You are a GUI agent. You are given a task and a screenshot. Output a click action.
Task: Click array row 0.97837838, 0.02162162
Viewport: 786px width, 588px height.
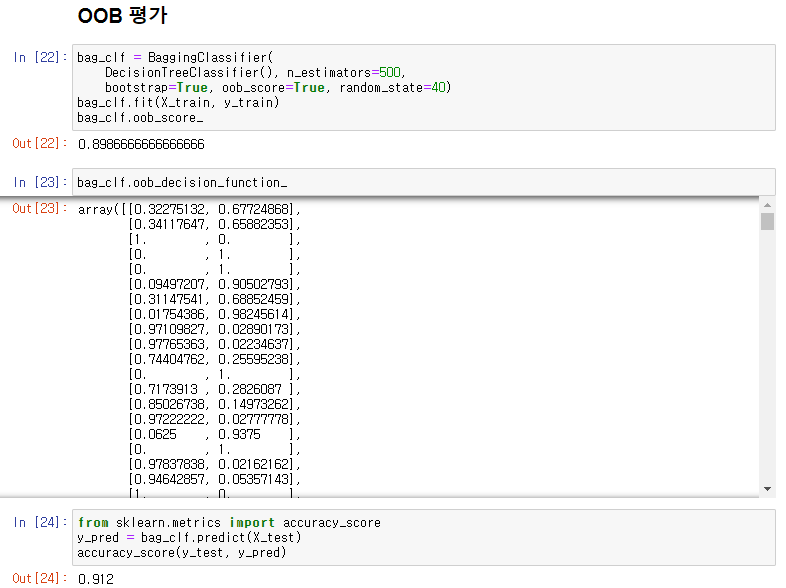[214, 464]
